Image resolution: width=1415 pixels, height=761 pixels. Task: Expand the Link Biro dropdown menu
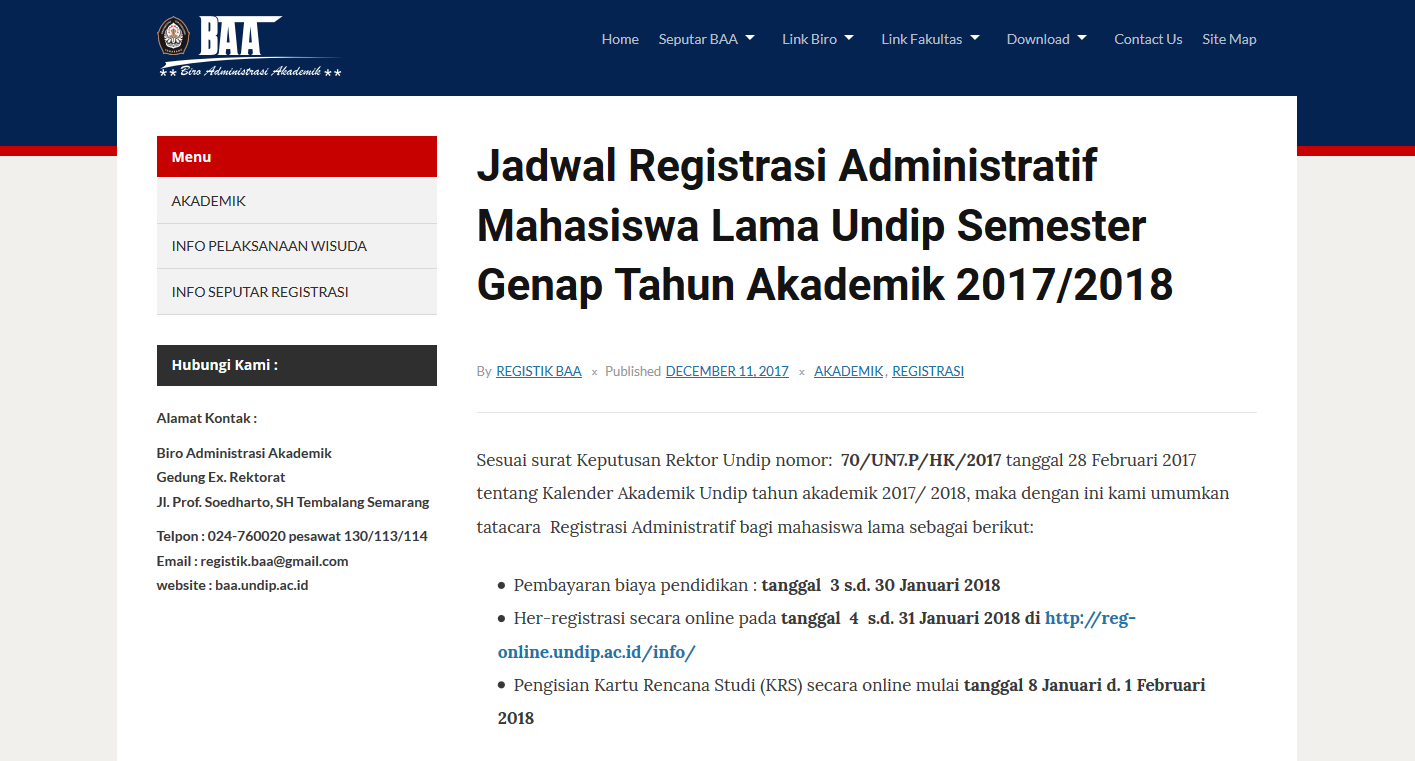click(817, 39)
